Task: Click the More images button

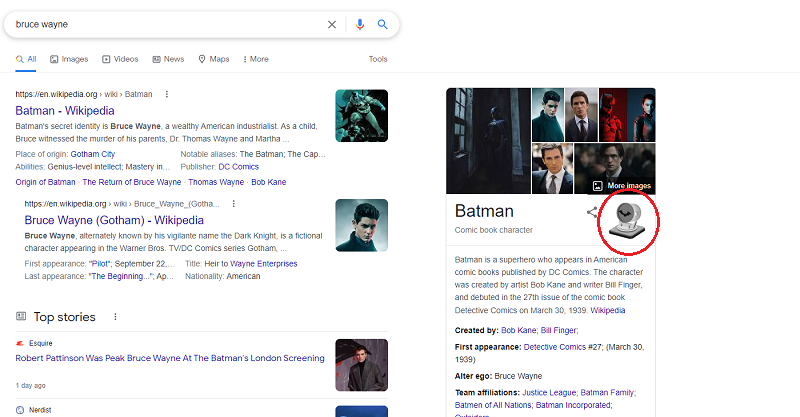Action: click(x=621, y=186)
